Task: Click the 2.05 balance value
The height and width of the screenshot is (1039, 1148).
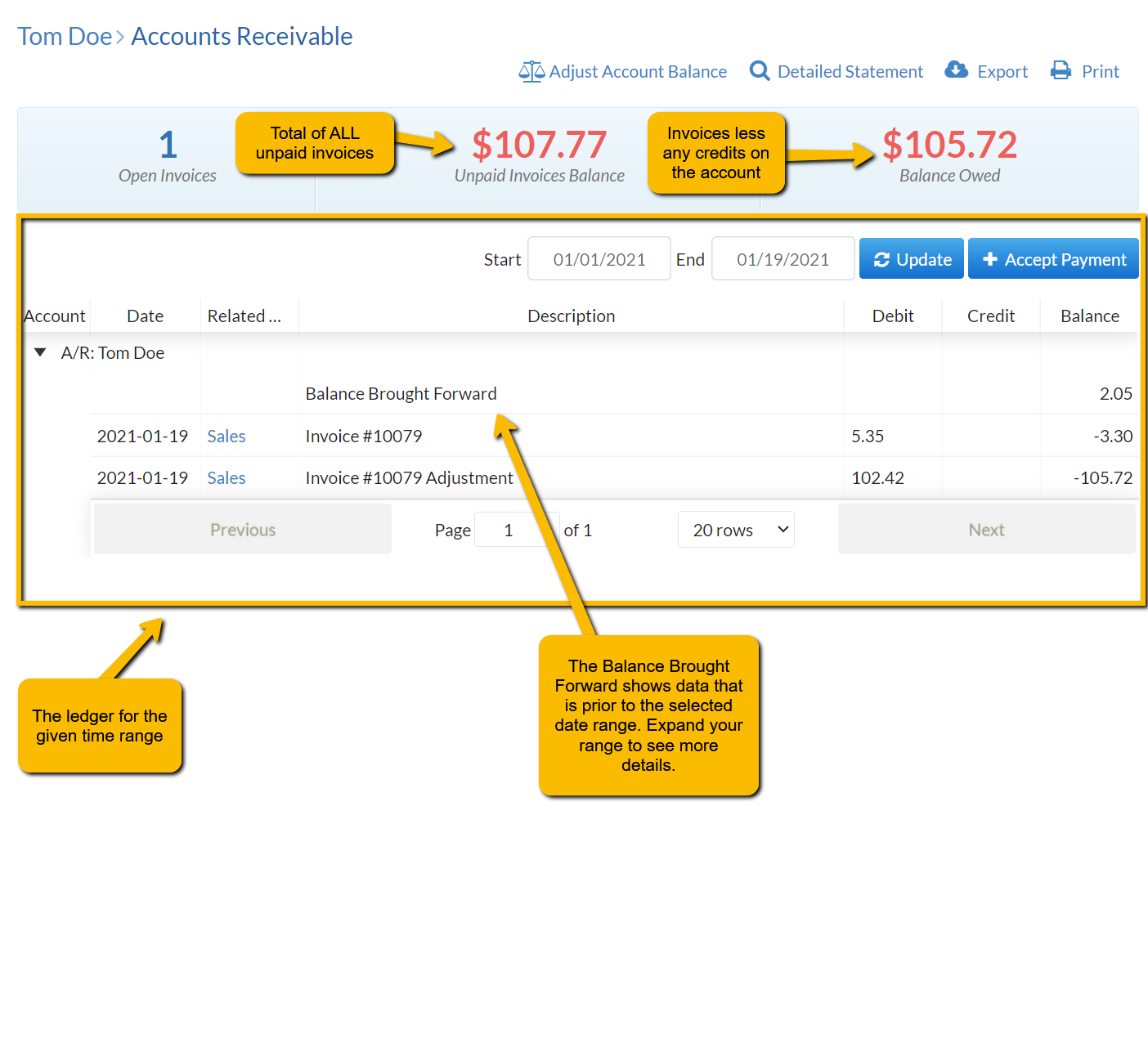Action: click(x=1116, y=394)
